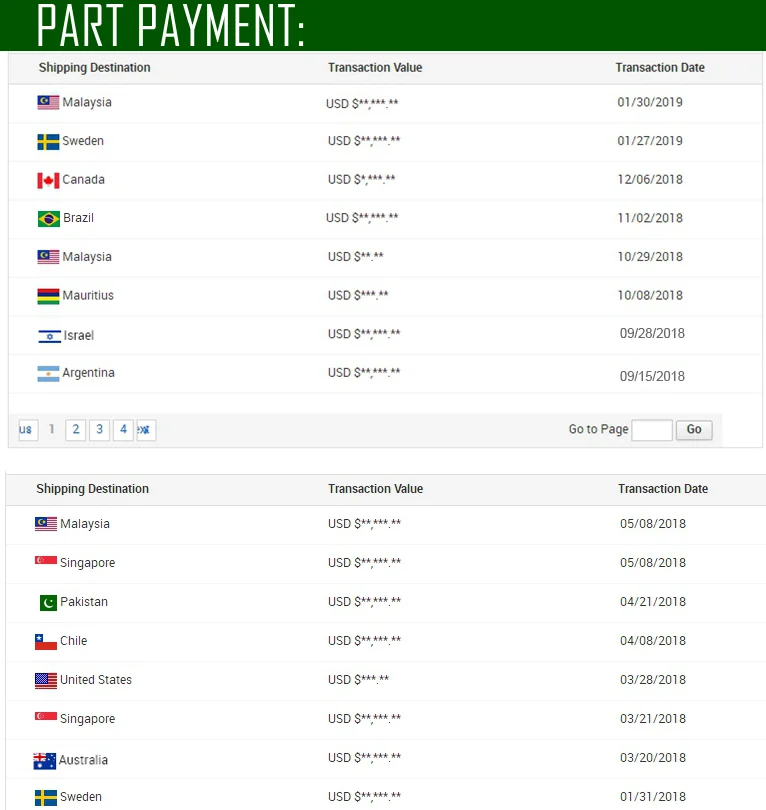
Task: Click the next page pagination button
Action: pos(146,430)
